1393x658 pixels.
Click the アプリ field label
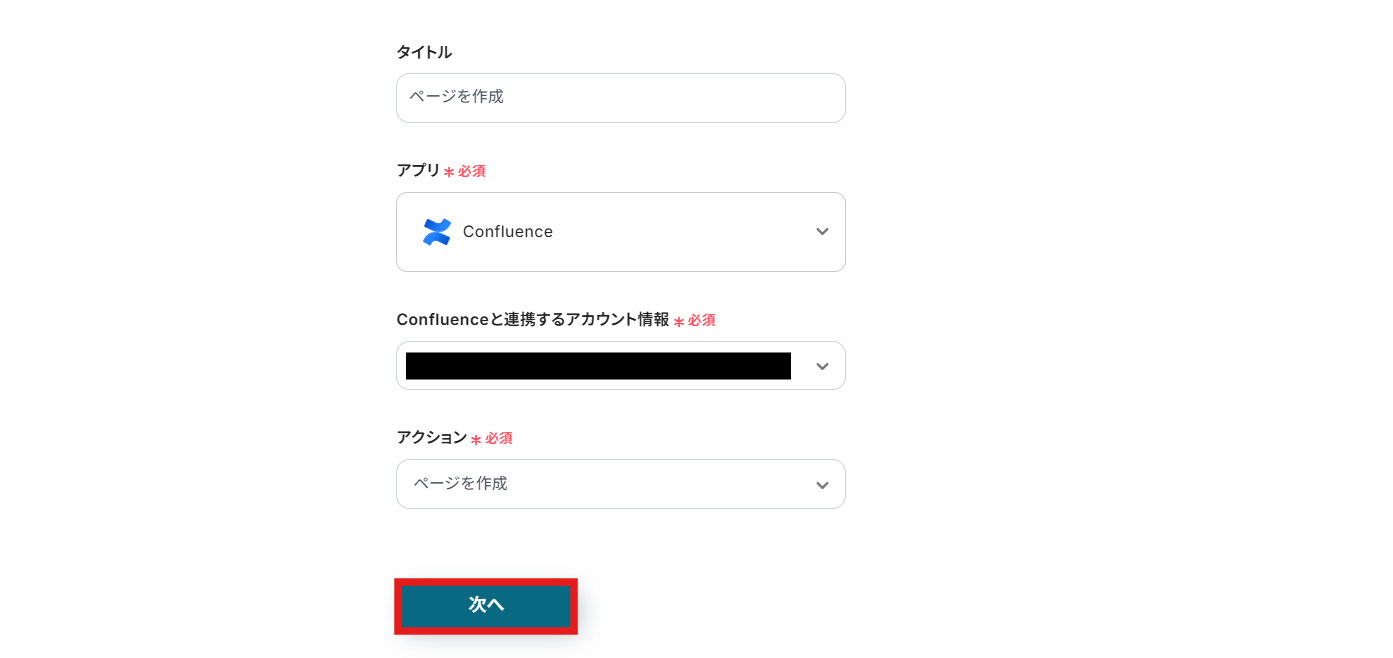(x=418, y=171)
